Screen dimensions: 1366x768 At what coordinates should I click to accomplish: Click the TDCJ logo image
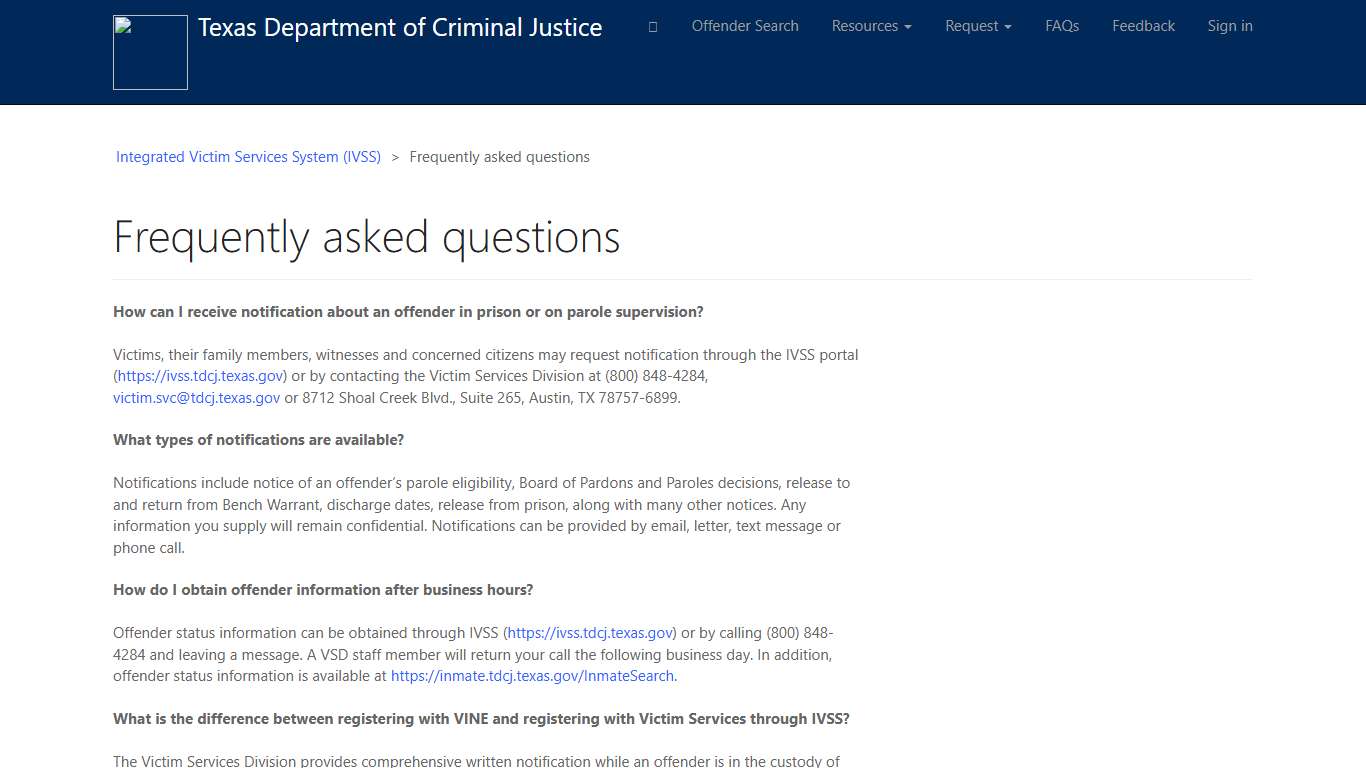coord(150,52)
